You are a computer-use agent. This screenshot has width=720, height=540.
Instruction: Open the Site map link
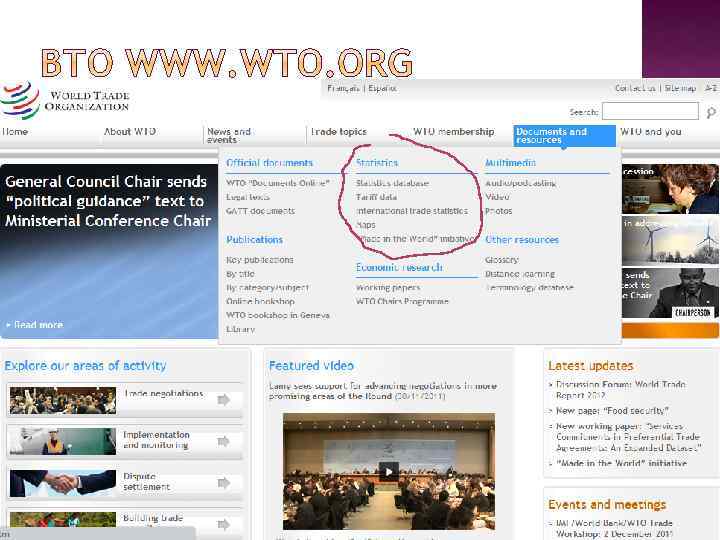(x=680, y=88)
